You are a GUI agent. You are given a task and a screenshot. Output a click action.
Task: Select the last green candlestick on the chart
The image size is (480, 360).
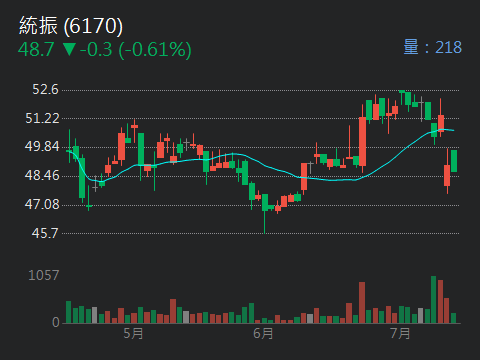coord(454,161)
